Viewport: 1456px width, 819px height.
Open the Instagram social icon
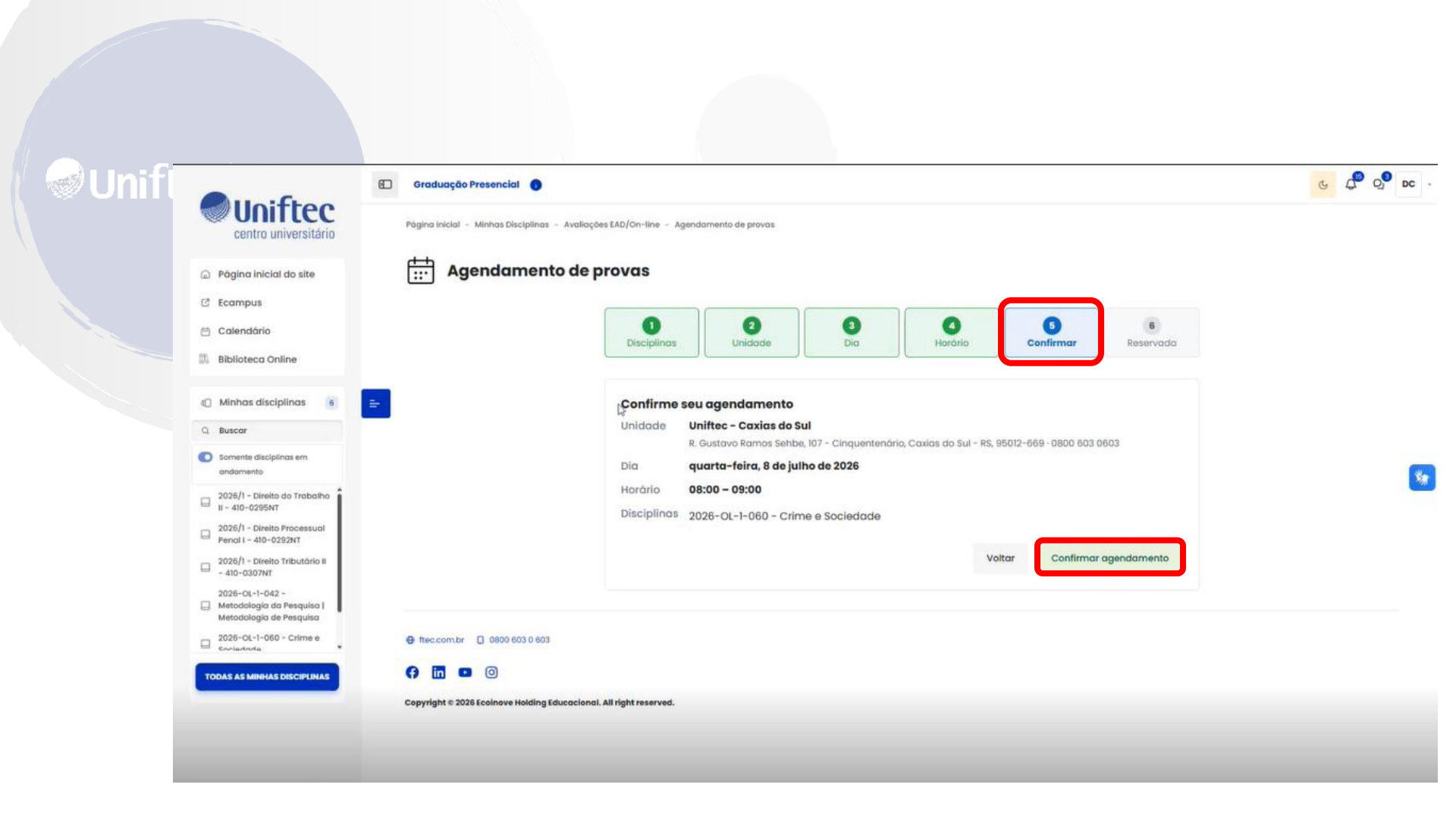pos(491,672)
